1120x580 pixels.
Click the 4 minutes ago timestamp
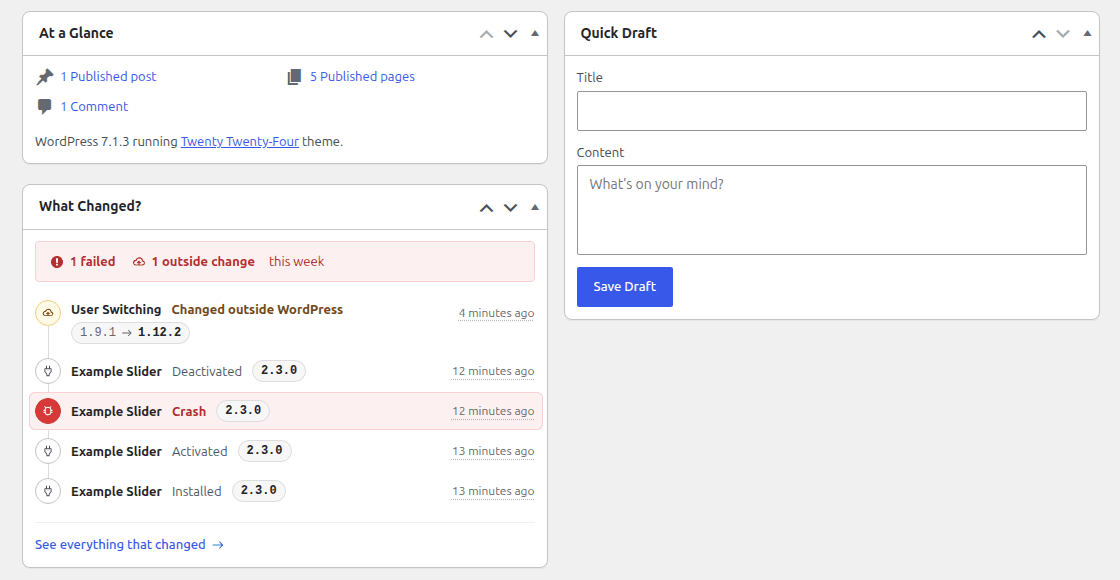pyautogui.click(x=496, y=313)
